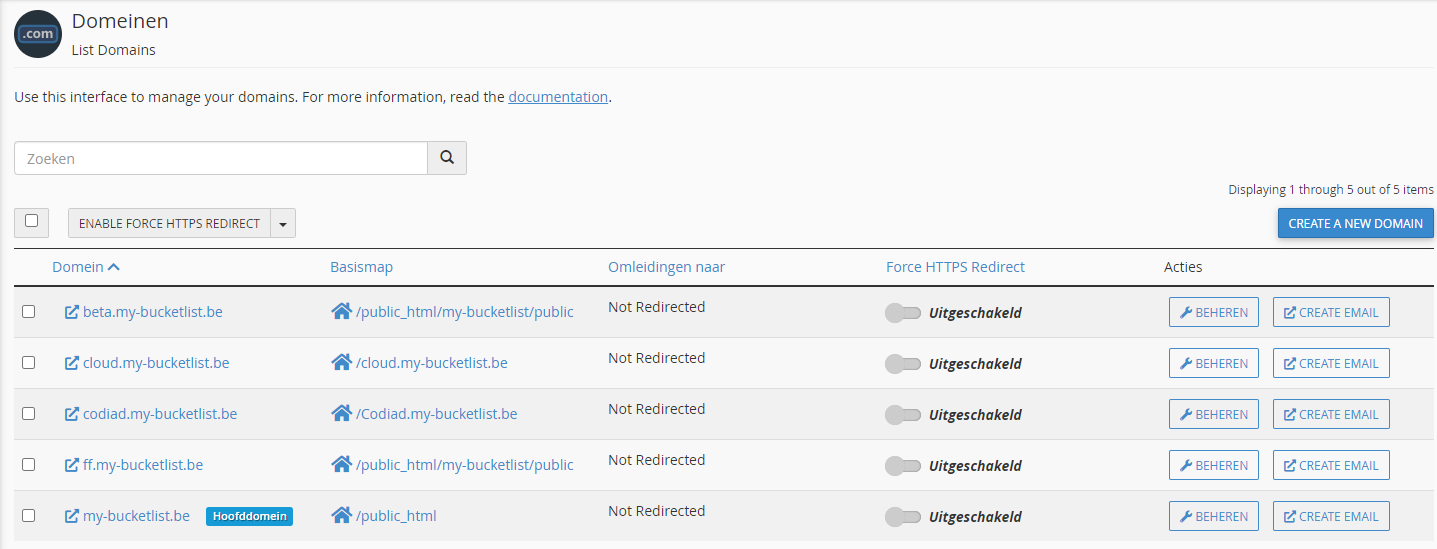Click the Beheren button for ff.my-bucketlist.be
This screenshot has width=1437, height=549.
1214,465
